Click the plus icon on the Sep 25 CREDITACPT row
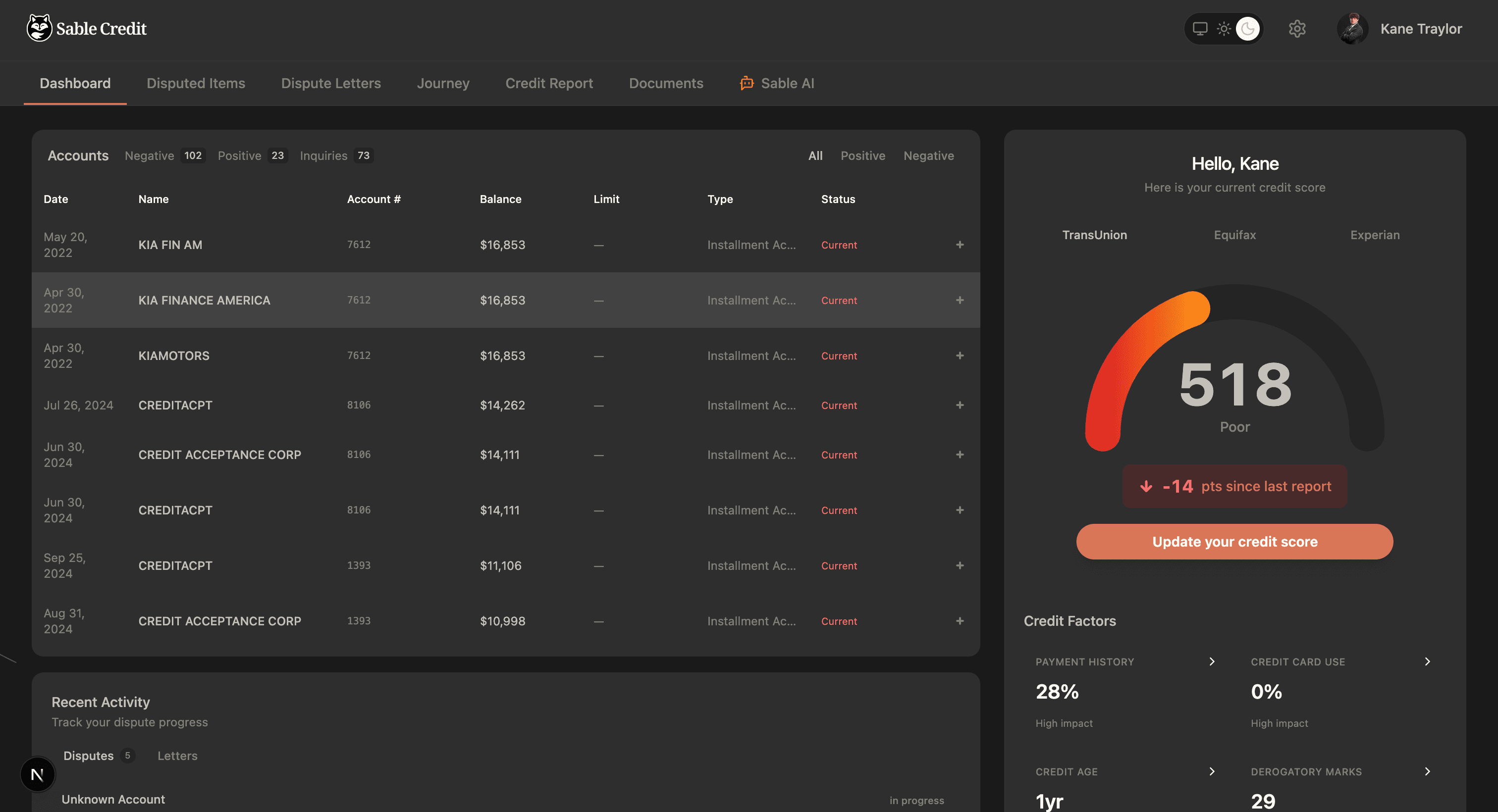 960,565
